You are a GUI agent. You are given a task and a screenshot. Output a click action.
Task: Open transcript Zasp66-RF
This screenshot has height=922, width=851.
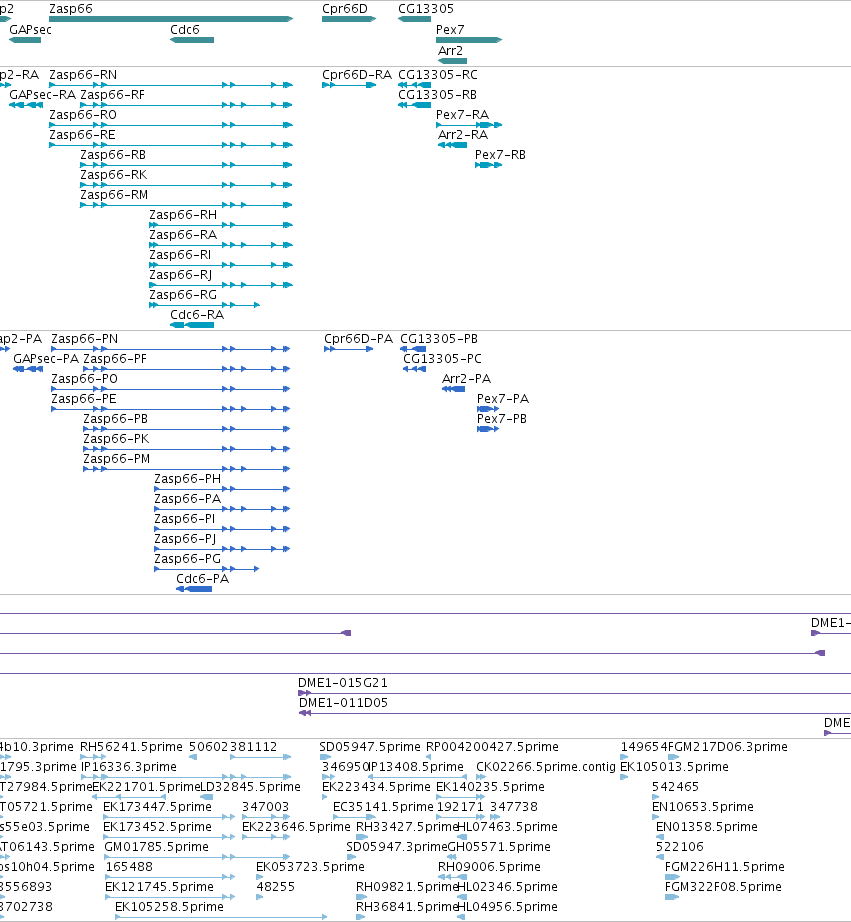[112, 95]
